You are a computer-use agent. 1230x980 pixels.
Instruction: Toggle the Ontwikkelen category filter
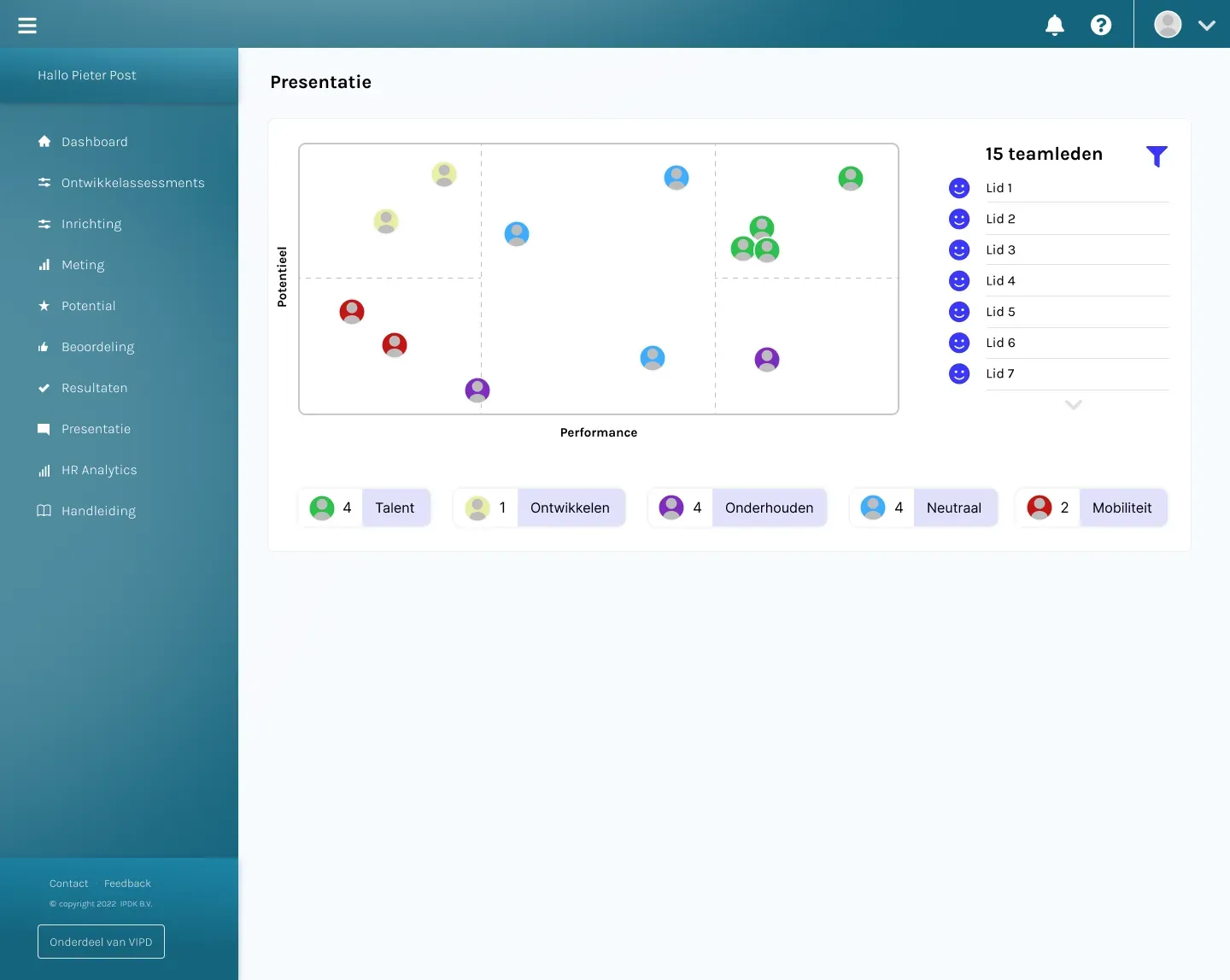570,508
